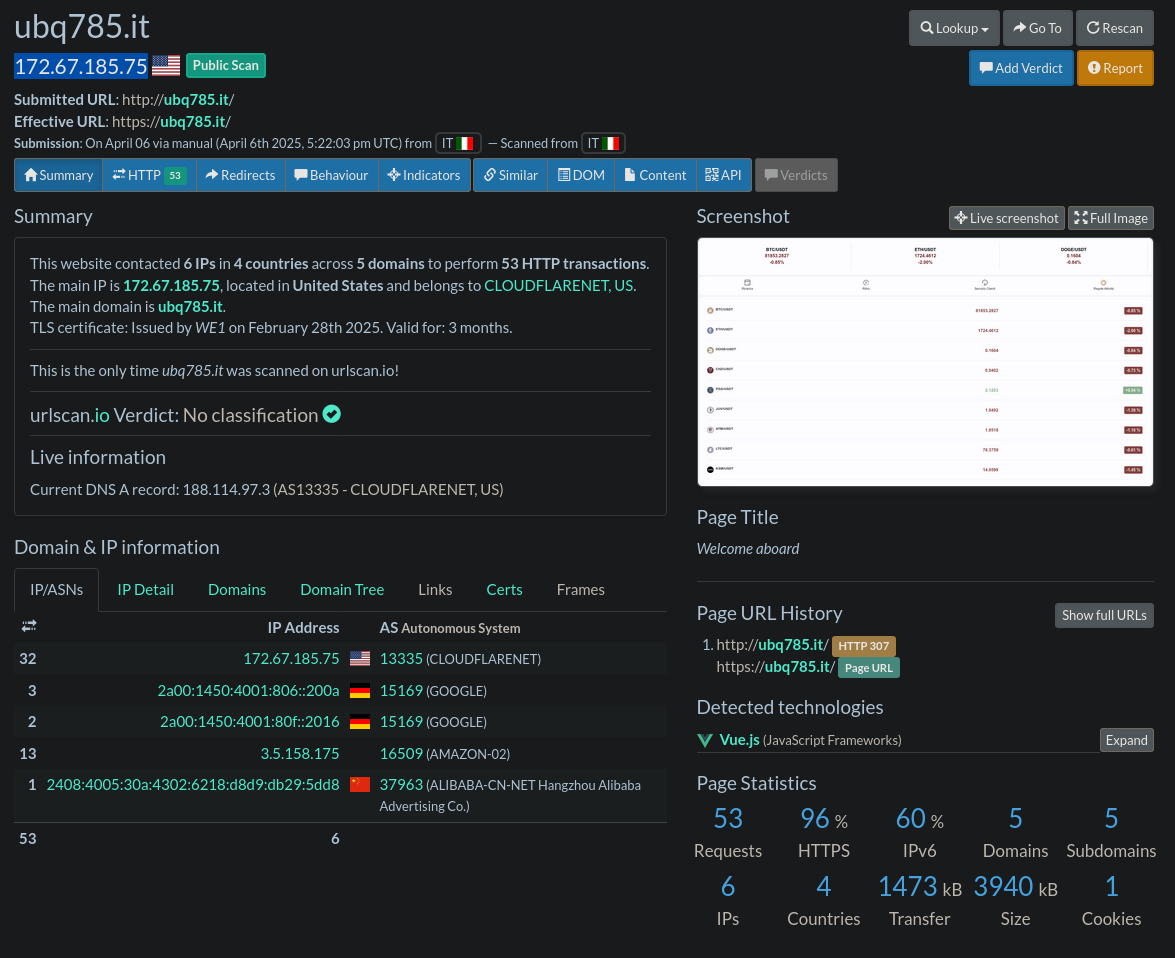Open the CLOUDFLARENET, US link in summary
Viewport: 1175px width, 958px height.
(558, 285)
